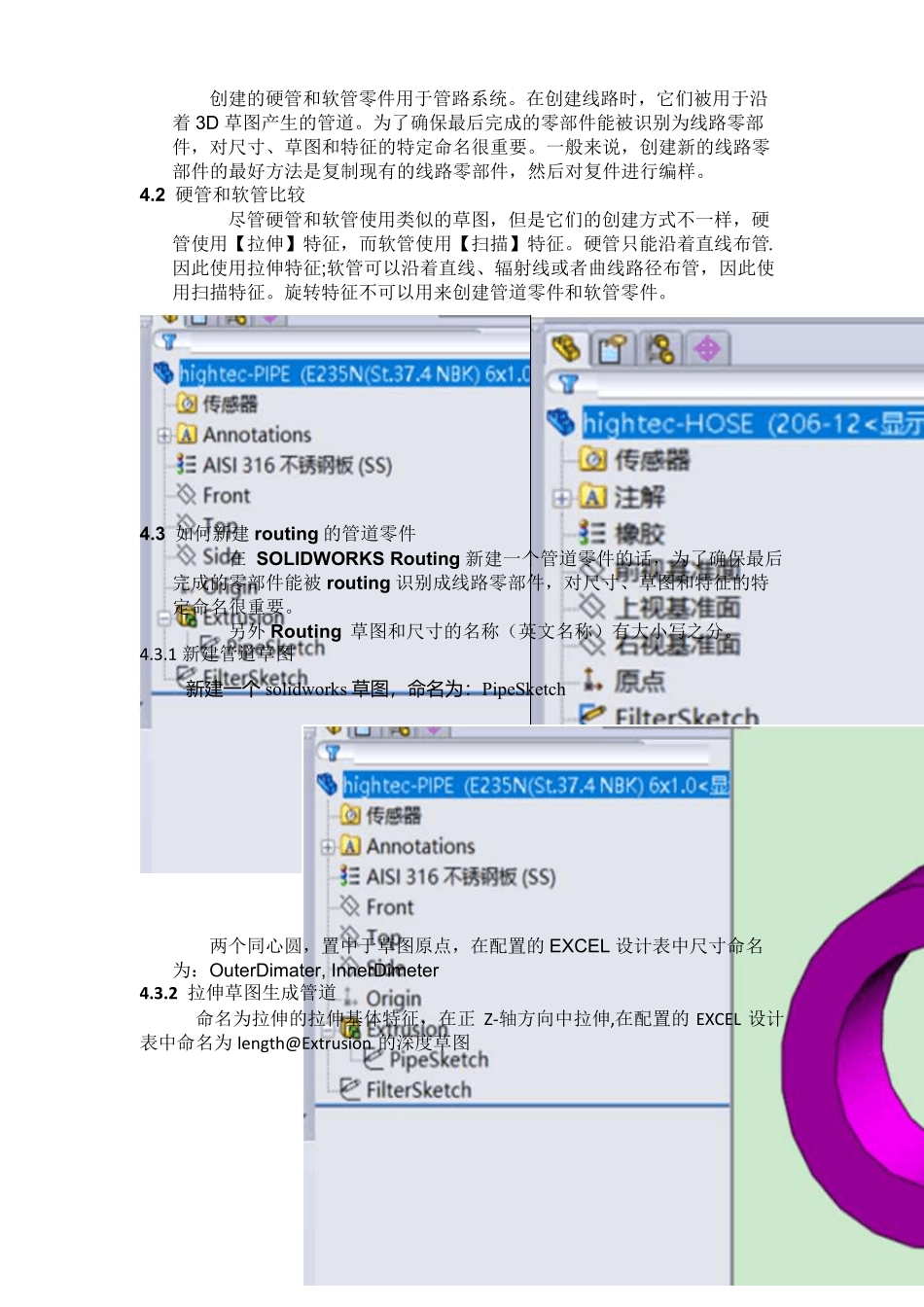
Task: Select Annotations label in upper PIPE tree
Action: click(257, 435)
